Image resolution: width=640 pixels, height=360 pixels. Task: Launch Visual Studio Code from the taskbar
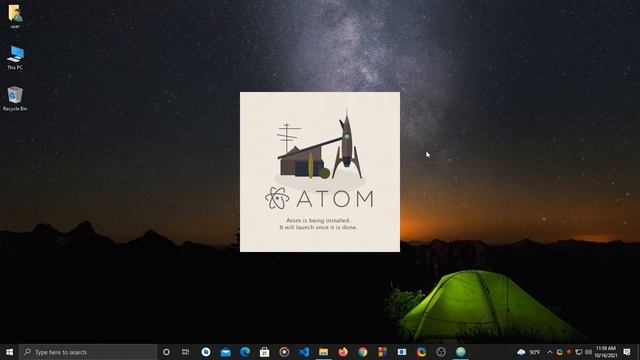pyautogui.click(x=304, y=352)
